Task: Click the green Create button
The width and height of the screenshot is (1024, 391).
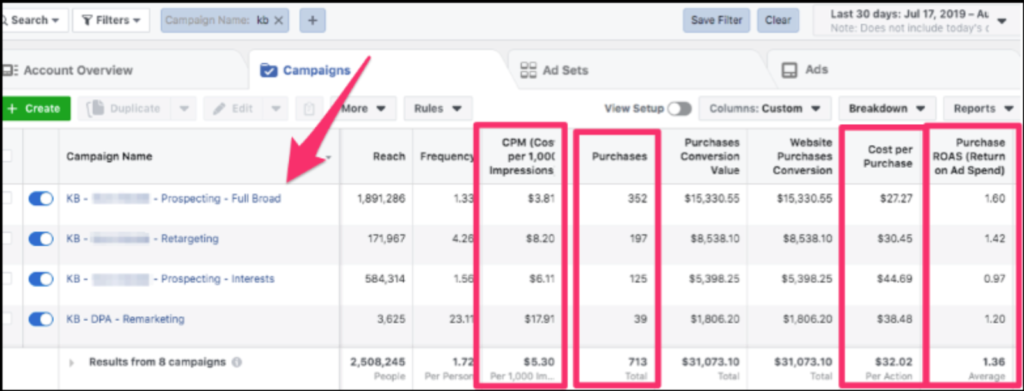Action: (x=37, y=108)
